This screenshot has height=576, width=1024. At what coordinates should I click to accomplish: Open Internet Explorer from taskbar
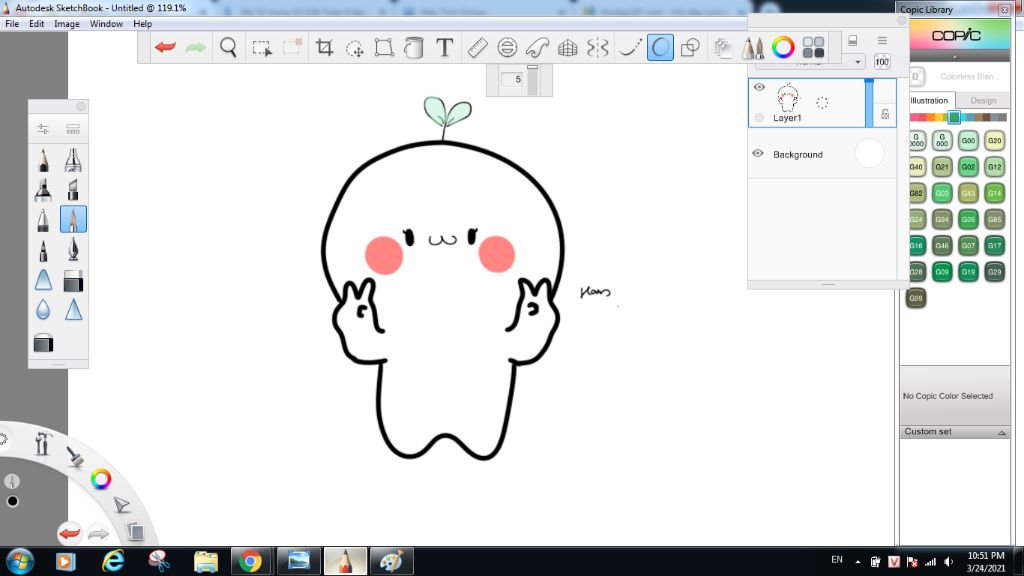point(113,561)
